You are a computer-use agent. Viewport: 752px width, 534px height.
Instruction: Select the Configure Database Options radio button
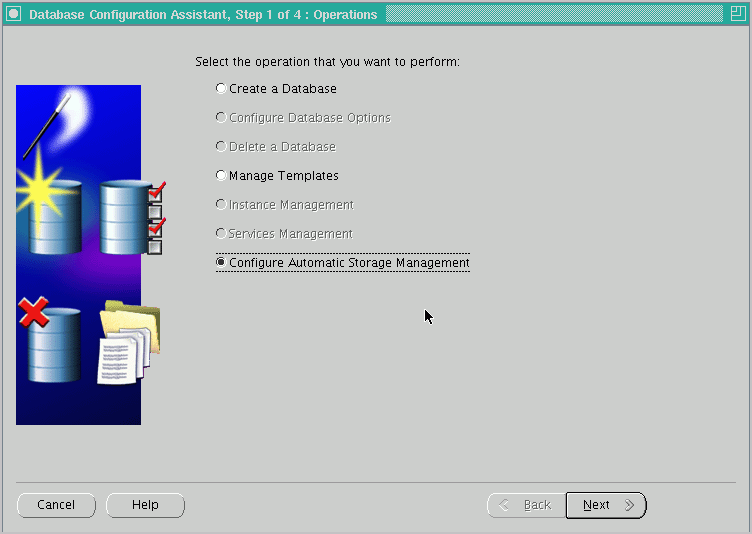(221, 118)
